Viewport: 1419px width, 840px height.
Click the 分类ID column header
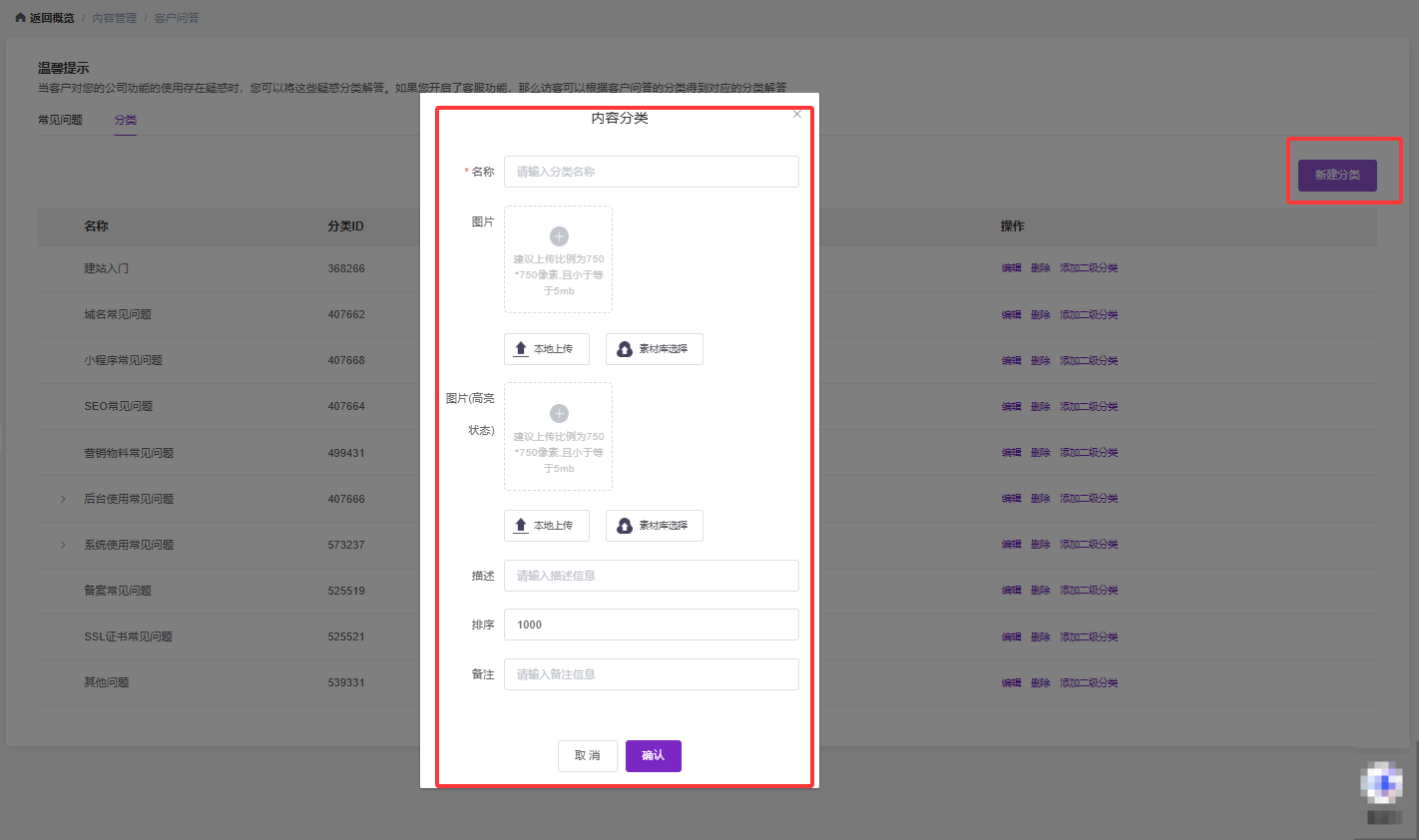coord(345,226)
